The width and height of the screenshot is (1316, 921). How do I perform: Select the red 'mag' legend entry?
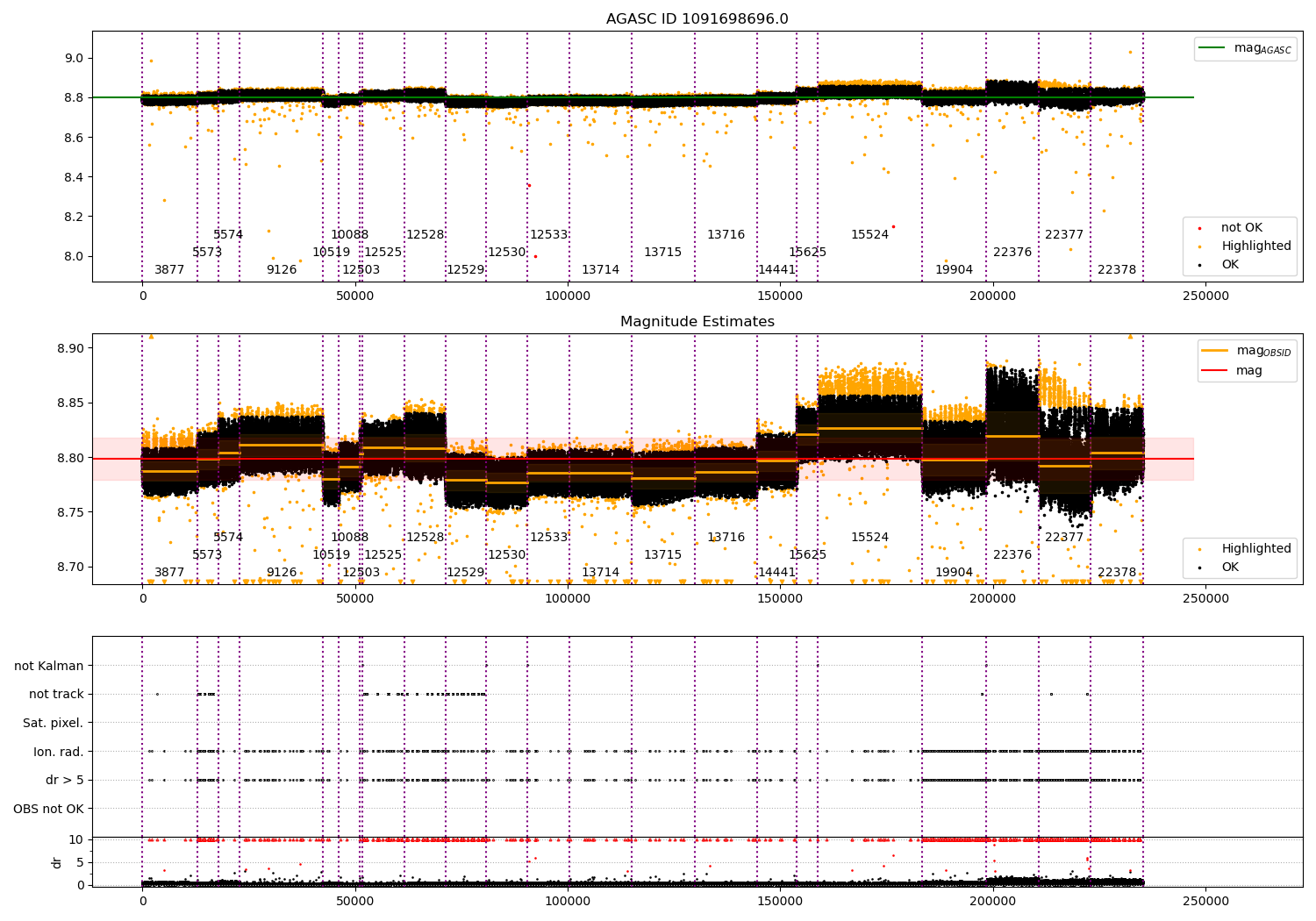click(x=1232, y=371)
